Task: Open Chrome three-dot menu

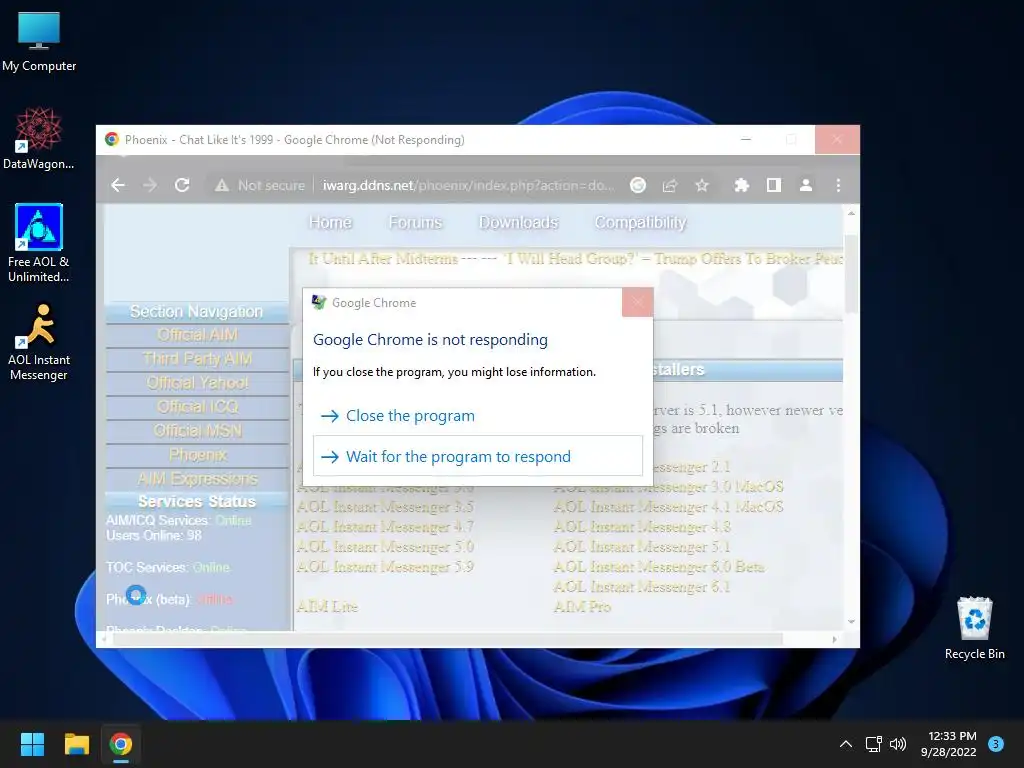Action: tap(839, 185)
